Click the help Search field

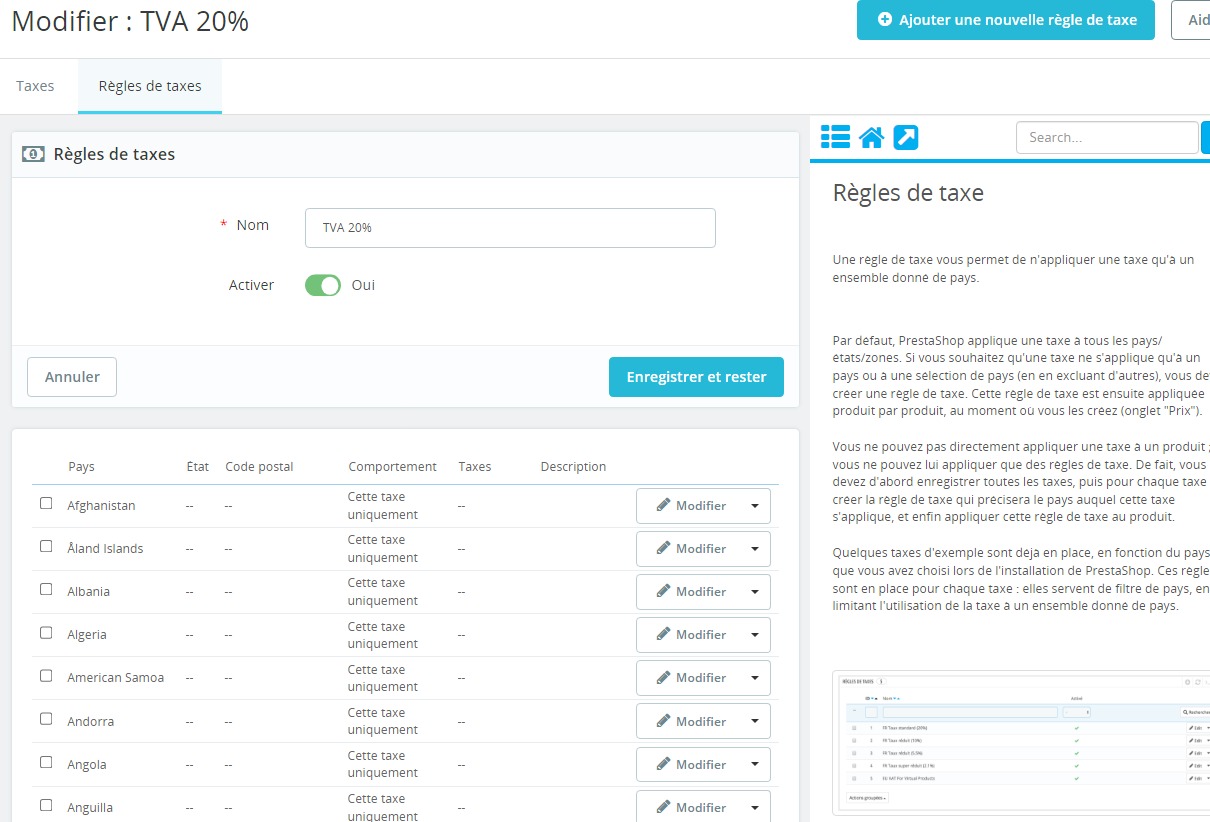tap(1107, 138)
